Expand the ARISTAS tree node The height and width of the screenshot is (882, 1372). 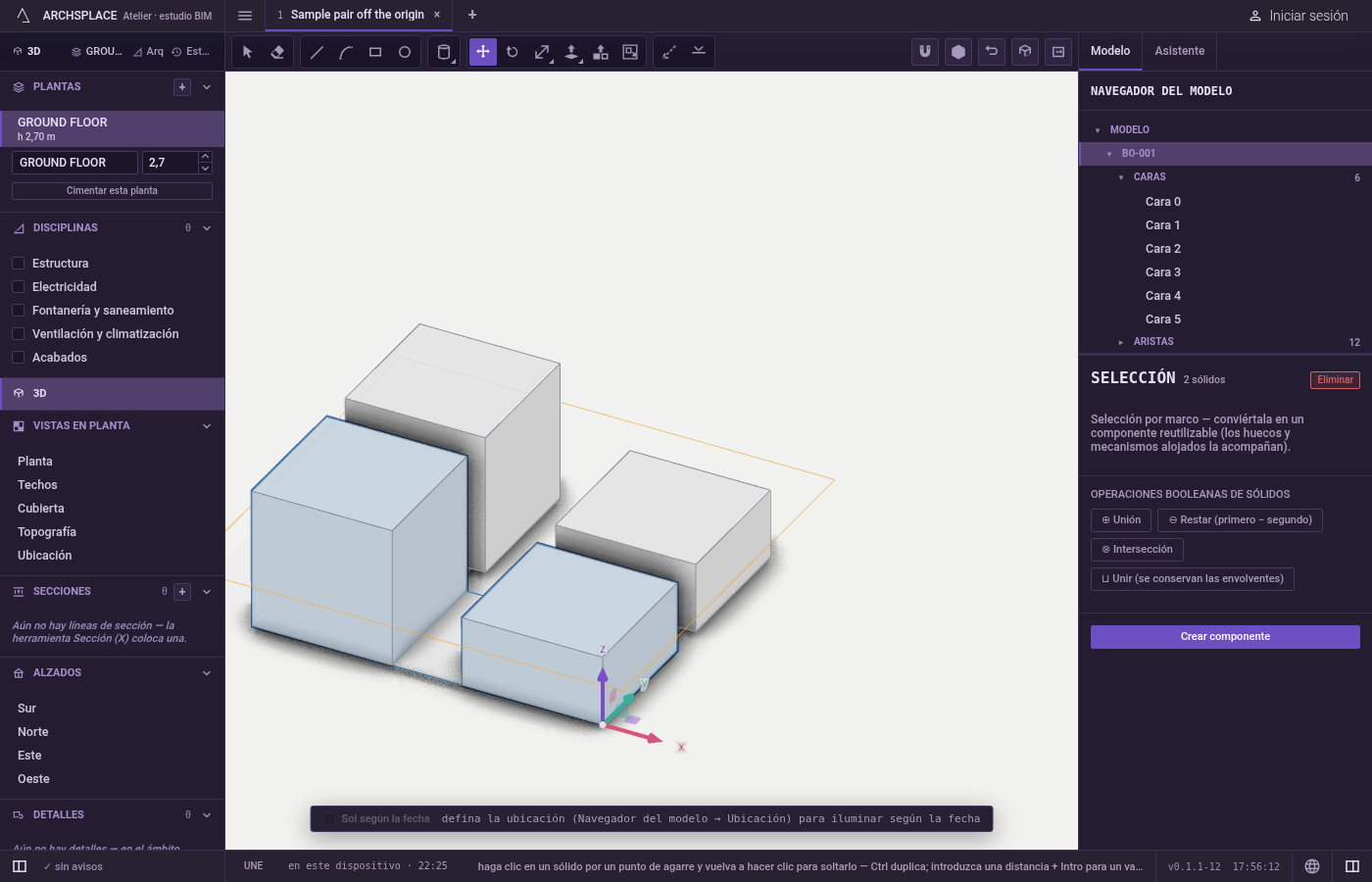1121,342
